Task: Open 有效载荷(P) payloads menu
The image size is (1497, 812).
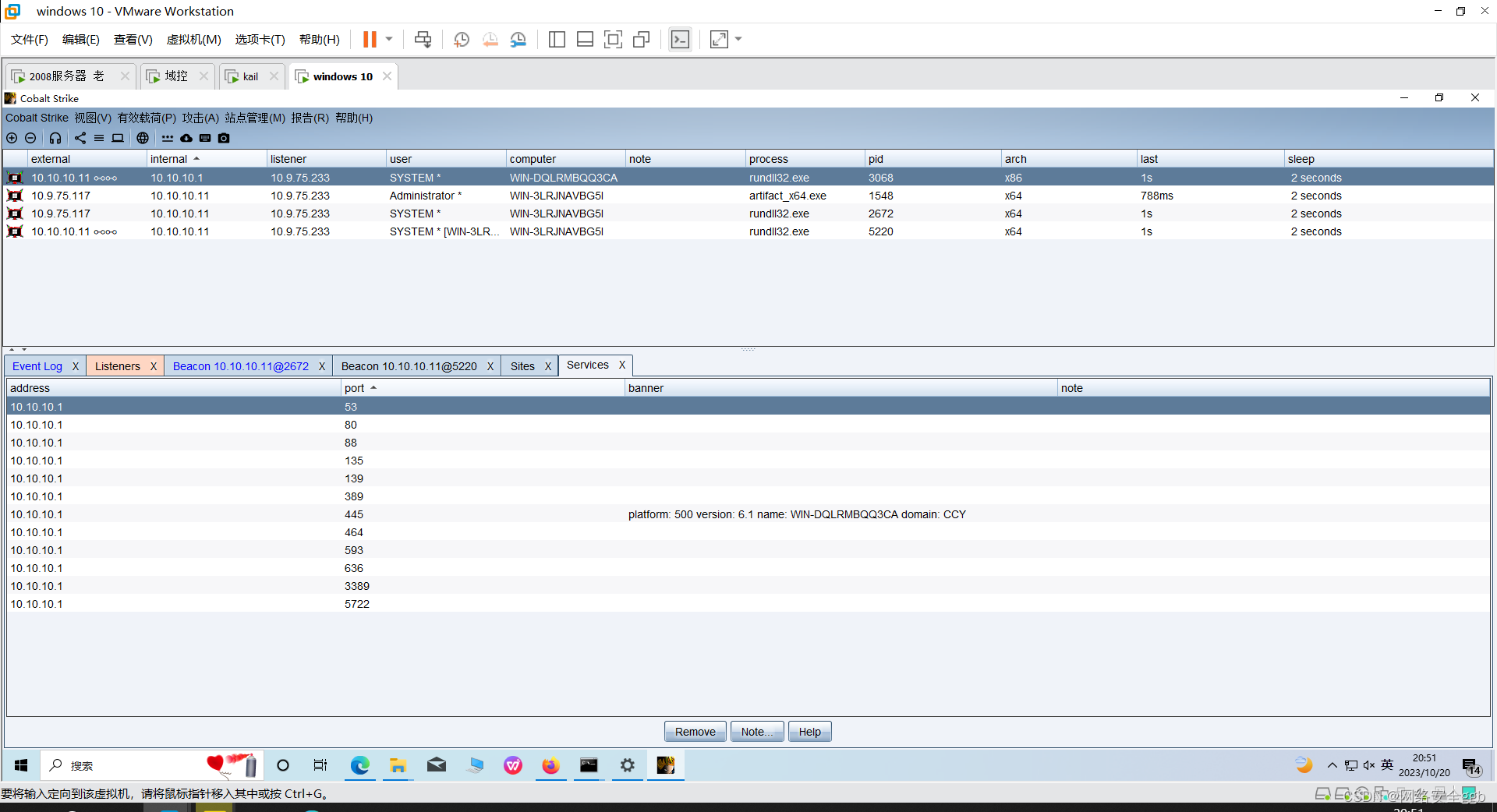Action: 147,118
